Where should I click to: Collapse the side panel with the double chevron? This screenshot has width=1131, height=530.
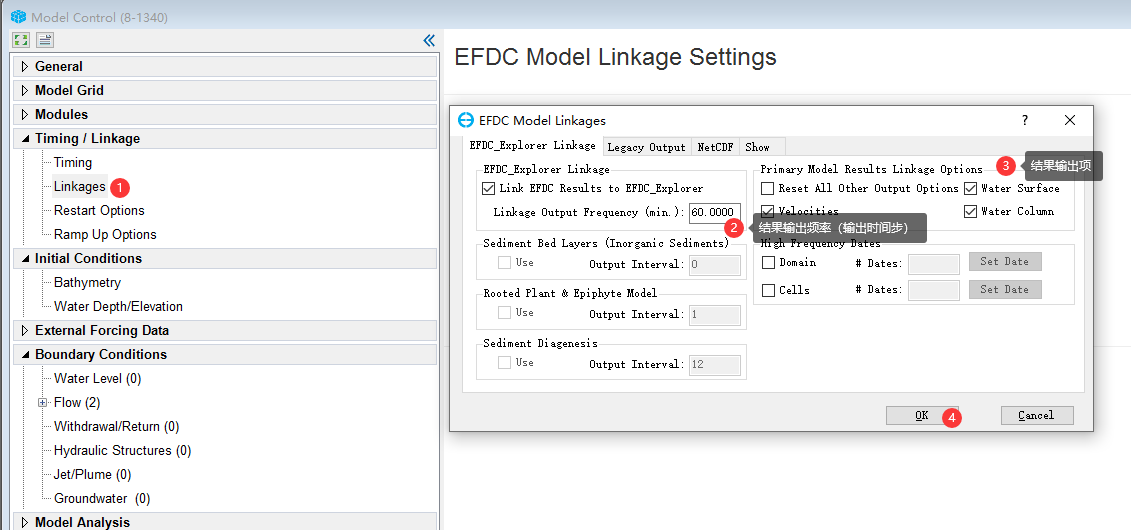pos(429,40)
